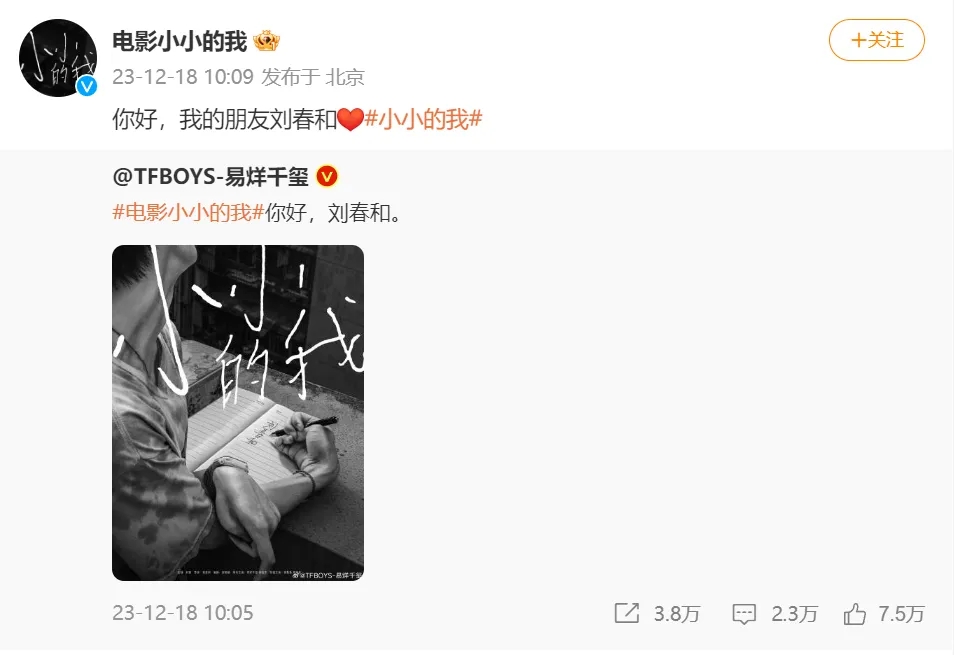Click the repost share icon
The image size is (954, 655).
click(x=627, y=613)
